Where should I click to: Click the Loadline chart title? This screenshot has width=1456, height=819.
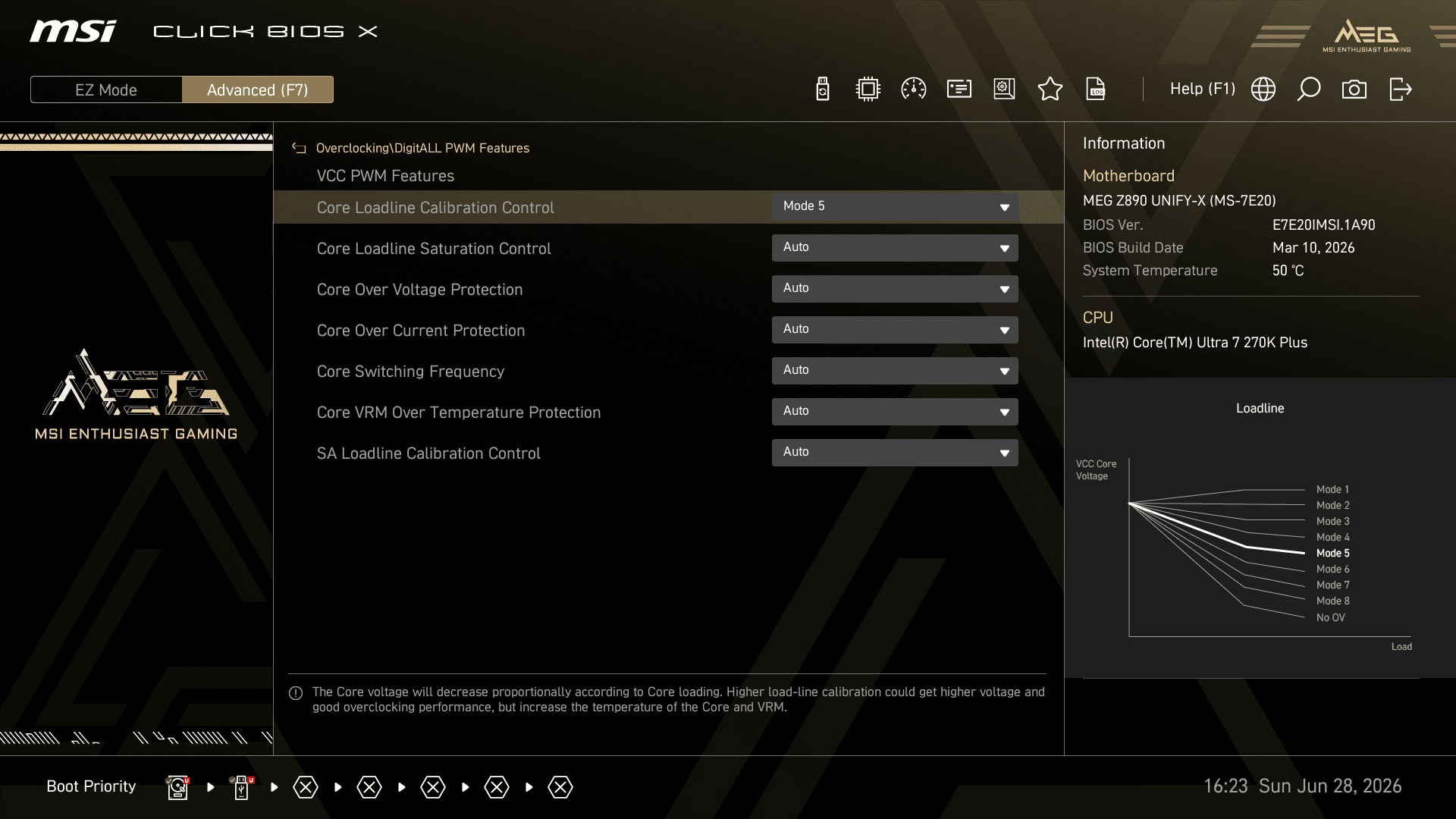click(x=1260, y=409)
